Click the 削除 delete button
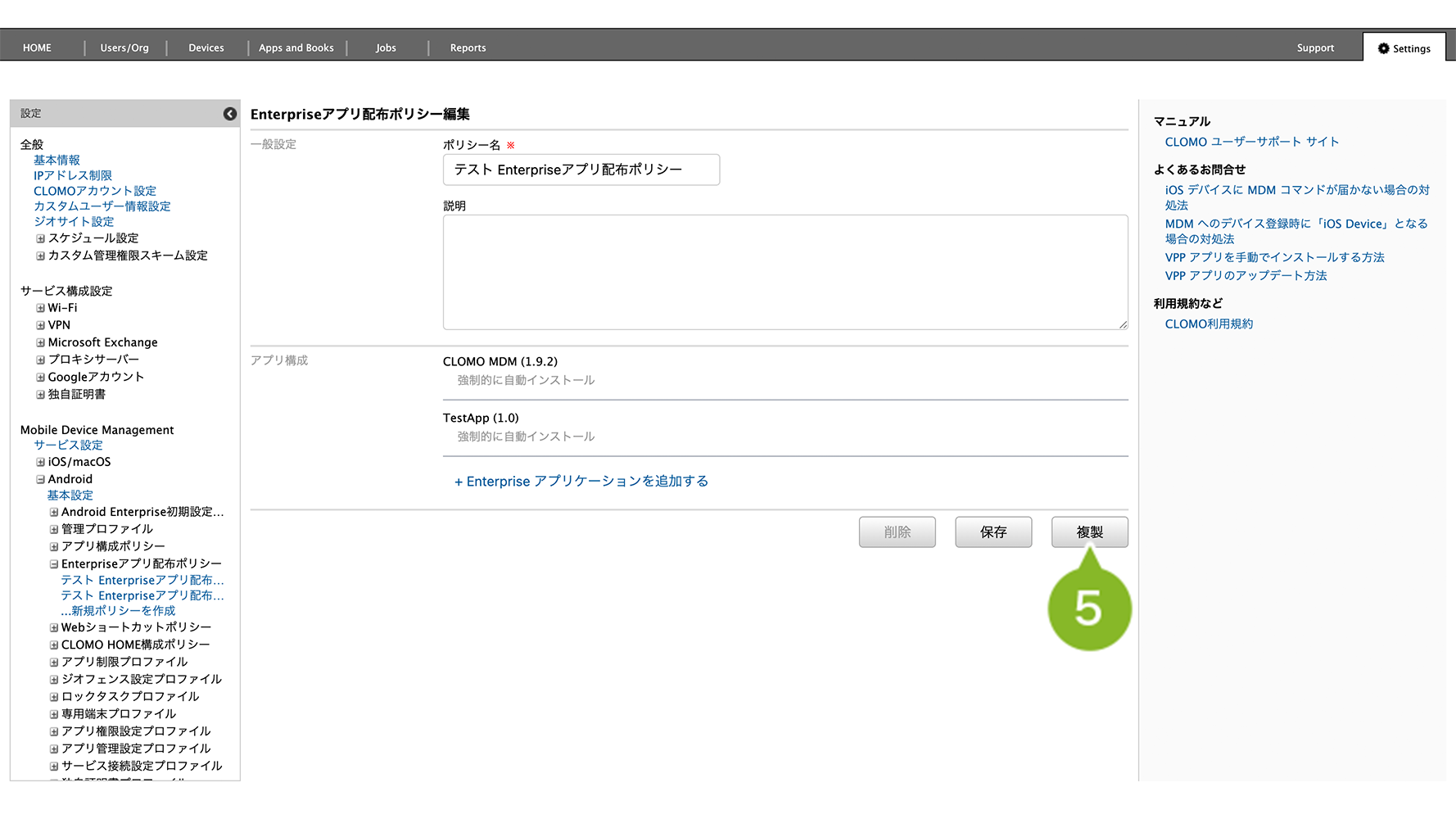Viewport: 1456px width, 819px height. [897, 532]
